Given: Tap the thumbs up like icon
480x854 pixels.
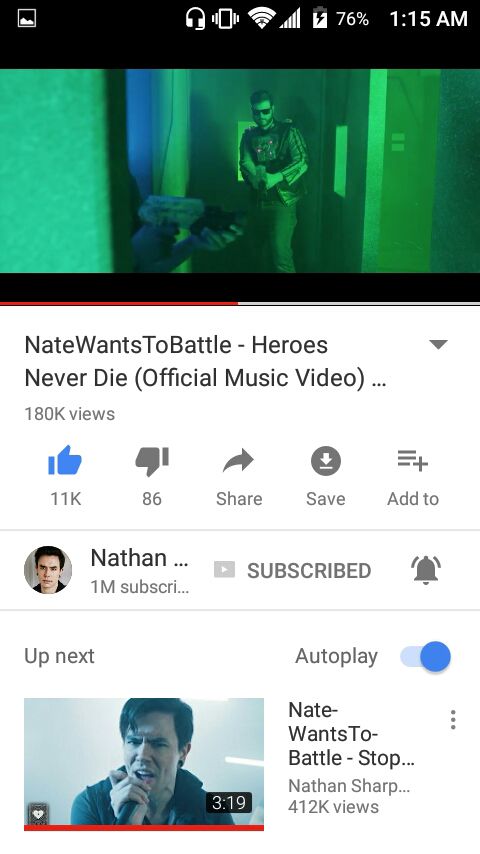Looking at the screenshot, I should click(65, 461).
